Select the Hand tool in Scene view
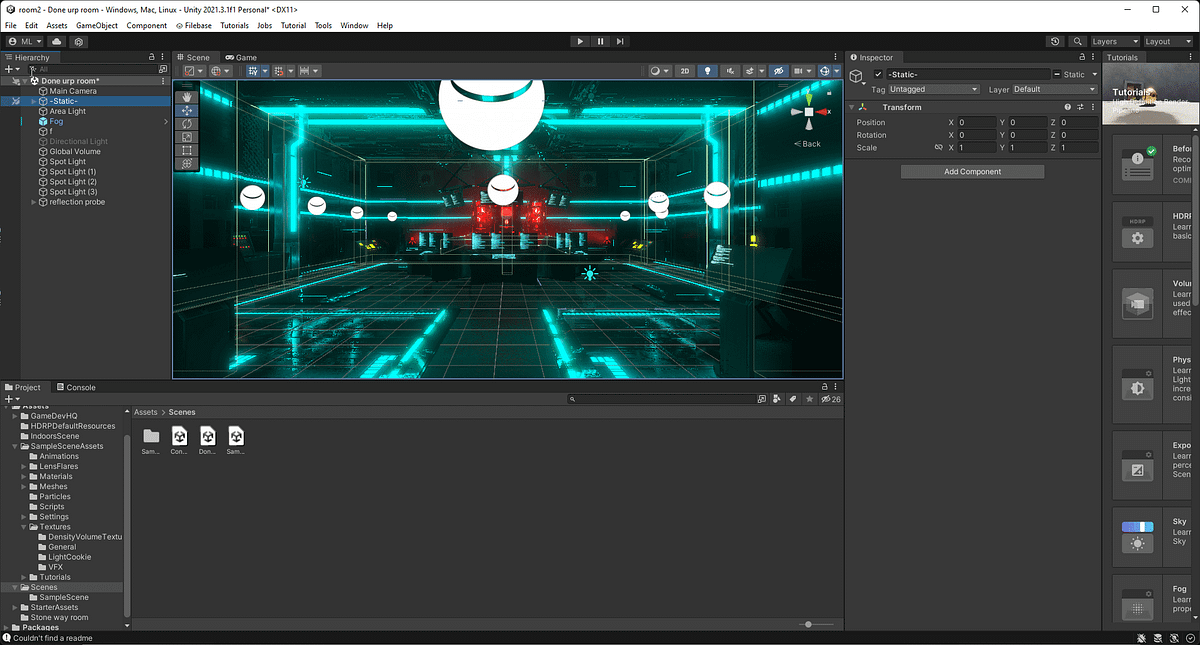The height and width of the screenshot is (645, 1200). pyautogui.click(x=187, y=97)
